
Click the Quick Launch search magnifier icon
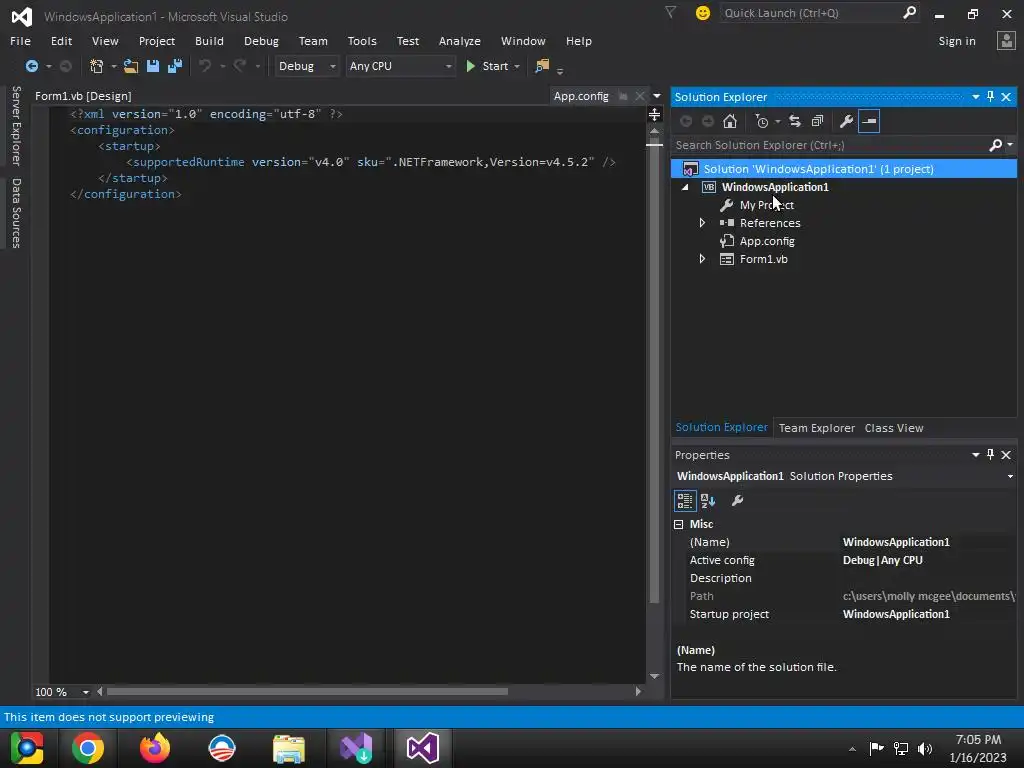(909, 12)
